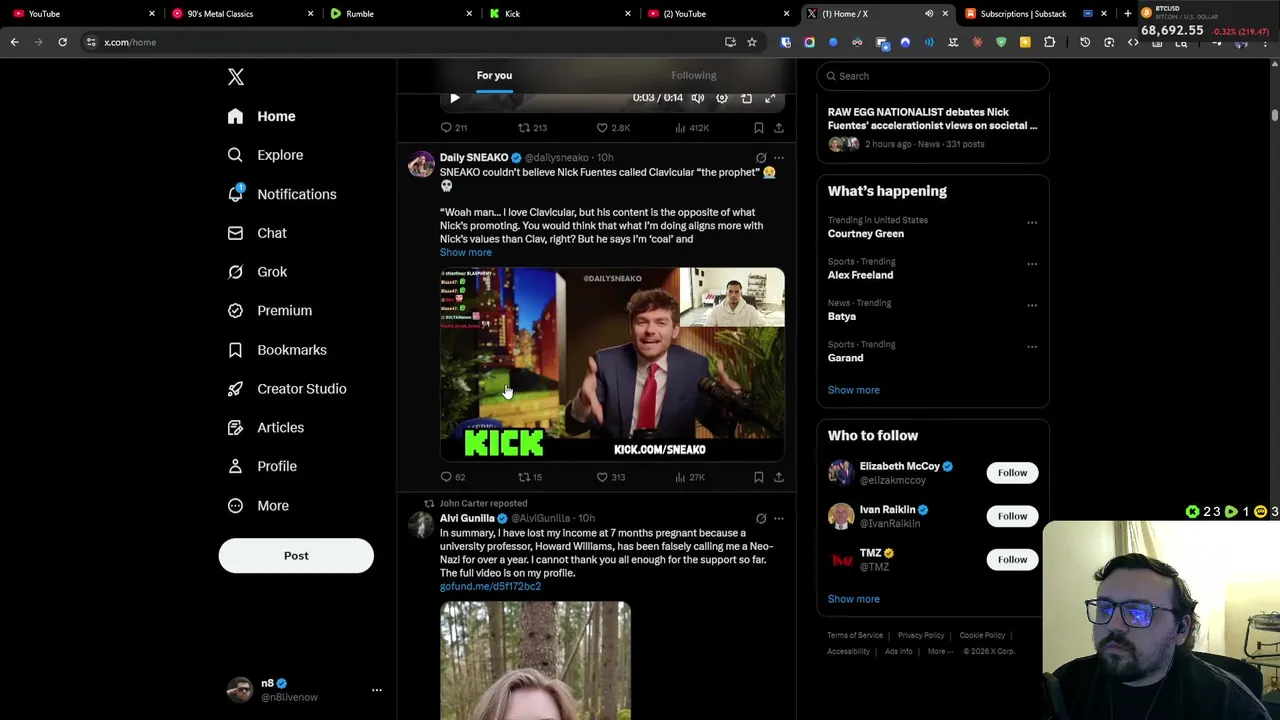Follow TMZ
1280x720 pixels.
pyautogui.click(x=1012, y=560)
